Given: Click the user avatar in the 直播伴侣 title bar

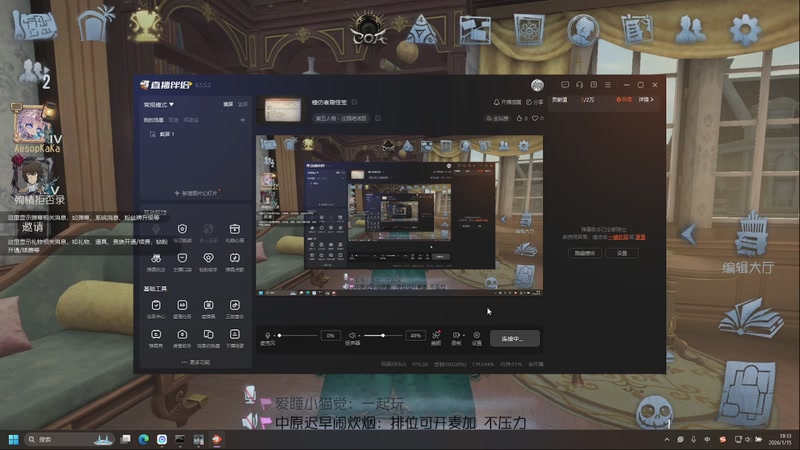Looking at the screenshot, I should [537, 85].
